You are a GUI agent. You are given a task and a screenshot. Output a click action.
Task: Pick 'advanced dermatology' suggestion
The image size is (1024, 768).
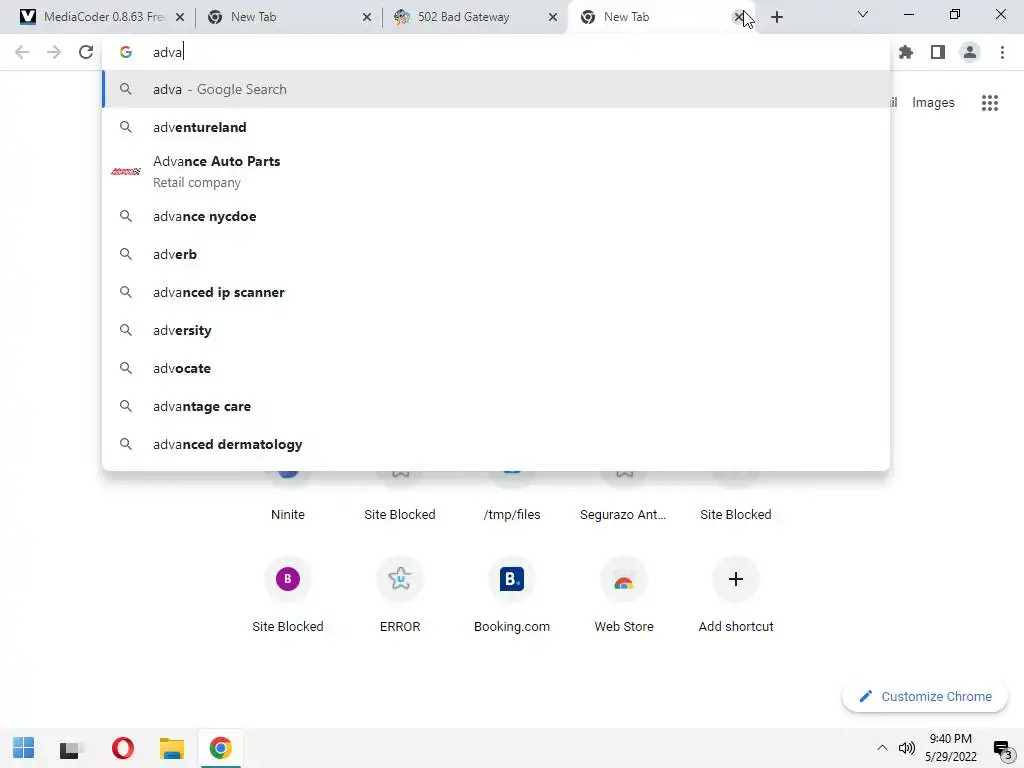(x=496, y=444)
